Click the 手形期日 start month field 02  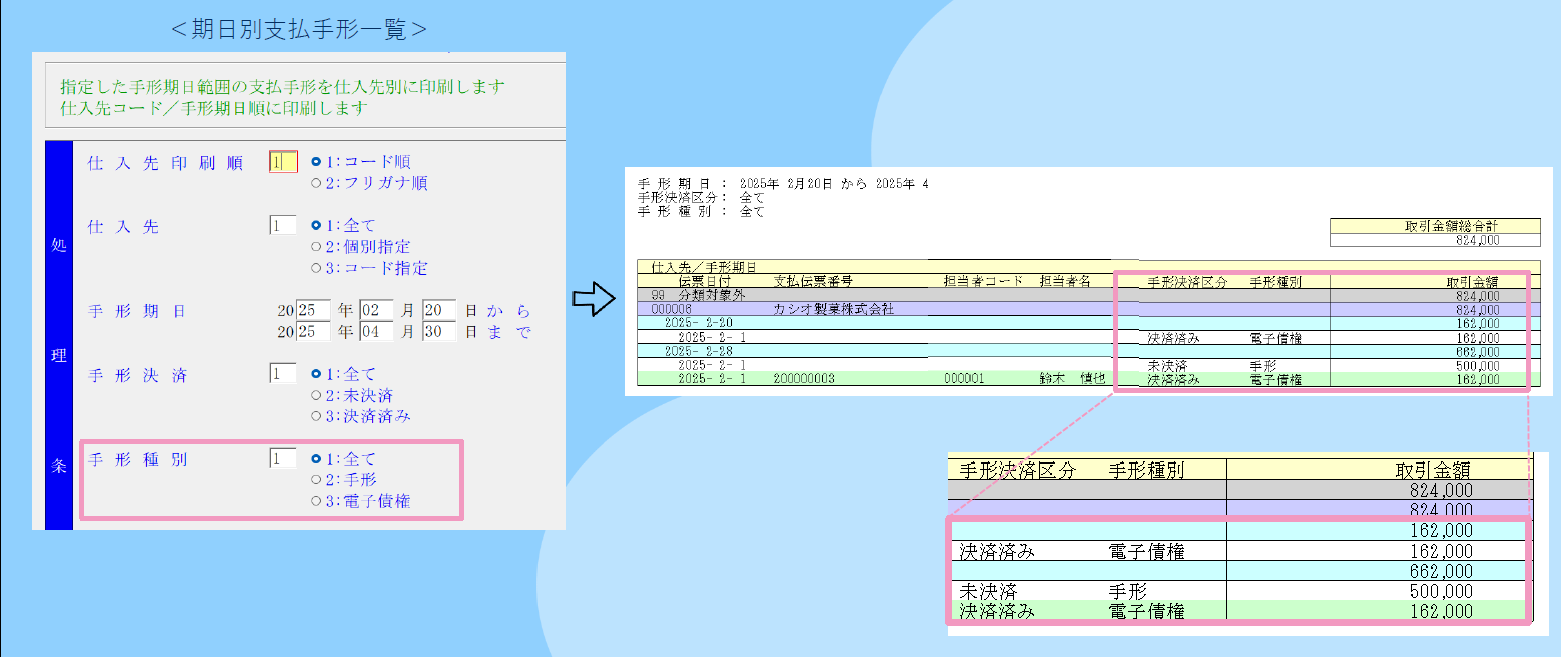tap(378, 311)
